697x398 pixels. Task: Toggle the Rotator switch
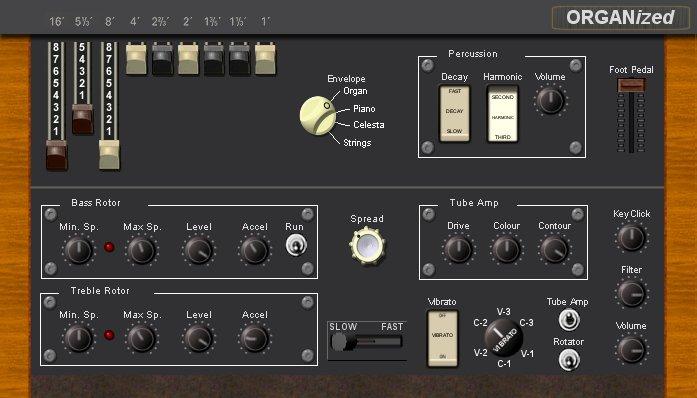569,359
